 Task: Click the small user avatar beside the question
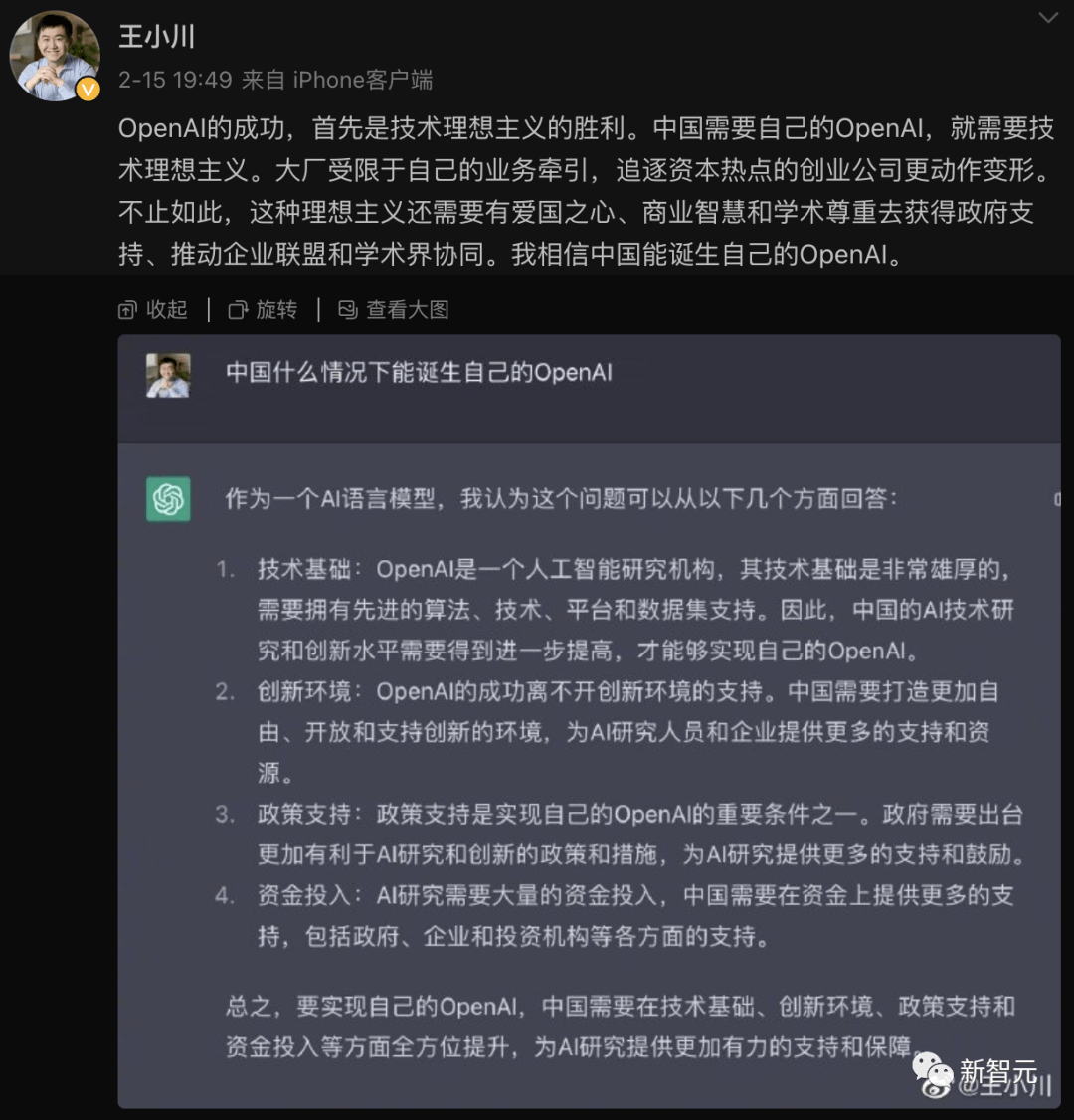[168, 376]
